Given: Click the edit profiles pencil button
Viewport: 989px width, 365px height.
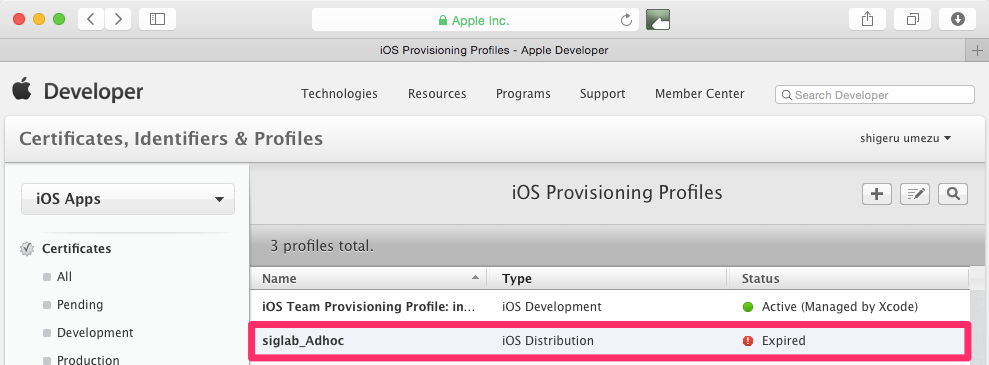Looking at the screenshot, I should point(915,194).
